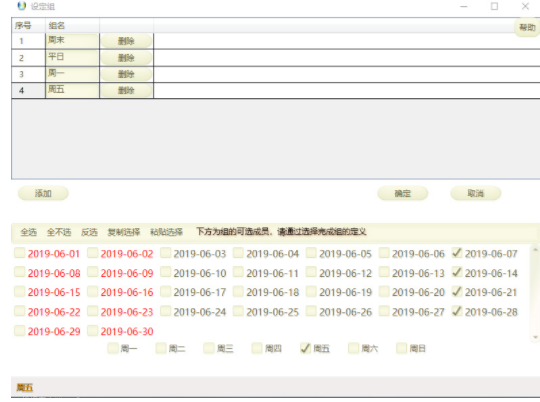Tick the 周三 weekday checkbox
540x402 pixels.
[x=209, y=348]
